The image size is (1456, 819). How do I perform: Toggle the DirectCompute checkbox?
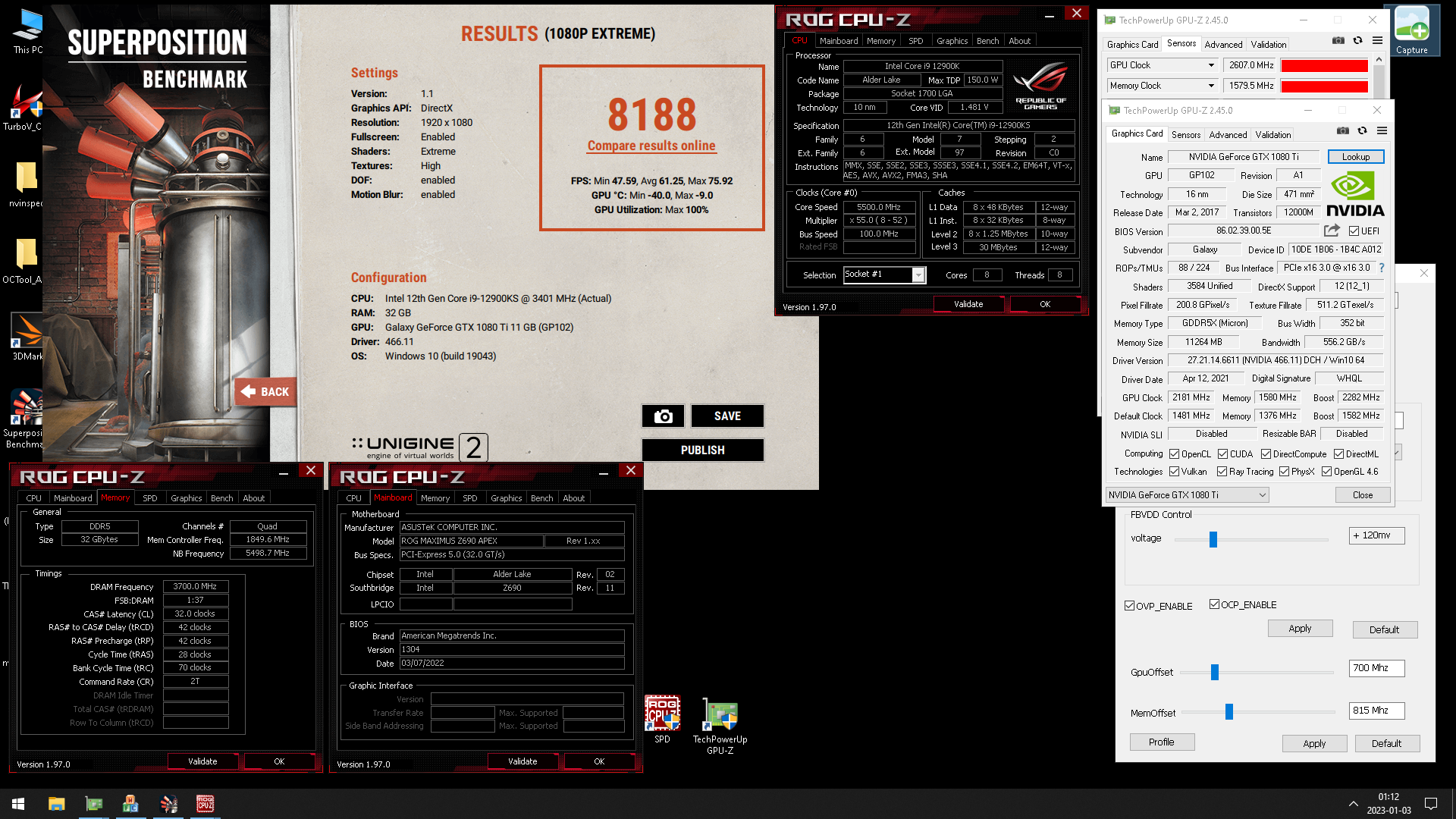click(x=1266, y=454)
